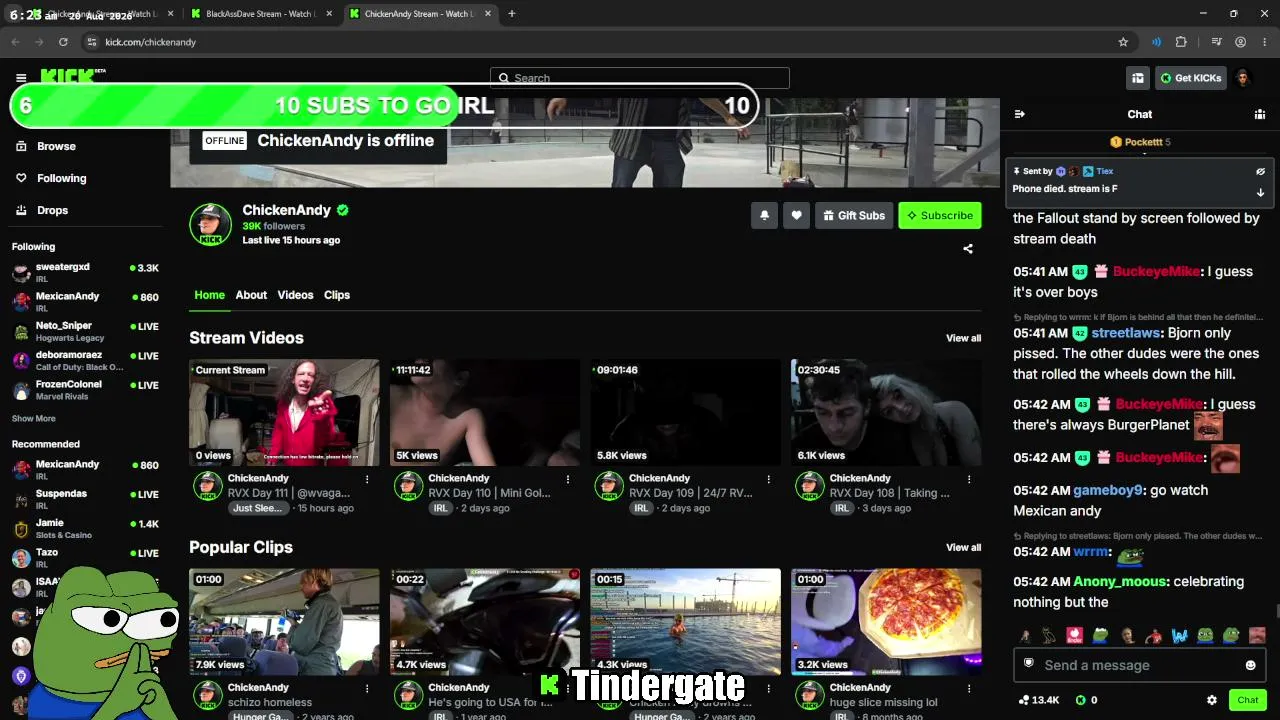This screenshot has width=1280, height=720.
Task: Switch to the Home tab
Action: click(209, 295)
